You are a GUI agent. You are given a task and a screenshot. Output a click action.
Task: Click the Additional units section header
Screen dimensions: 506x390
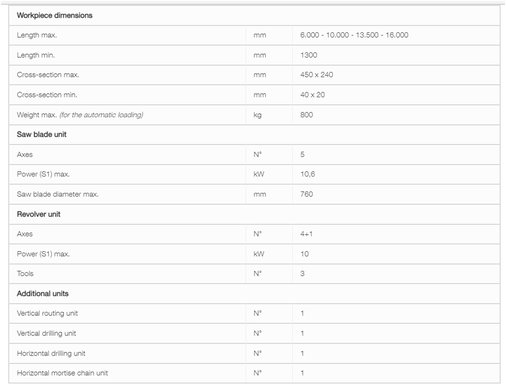pos(43,293)
